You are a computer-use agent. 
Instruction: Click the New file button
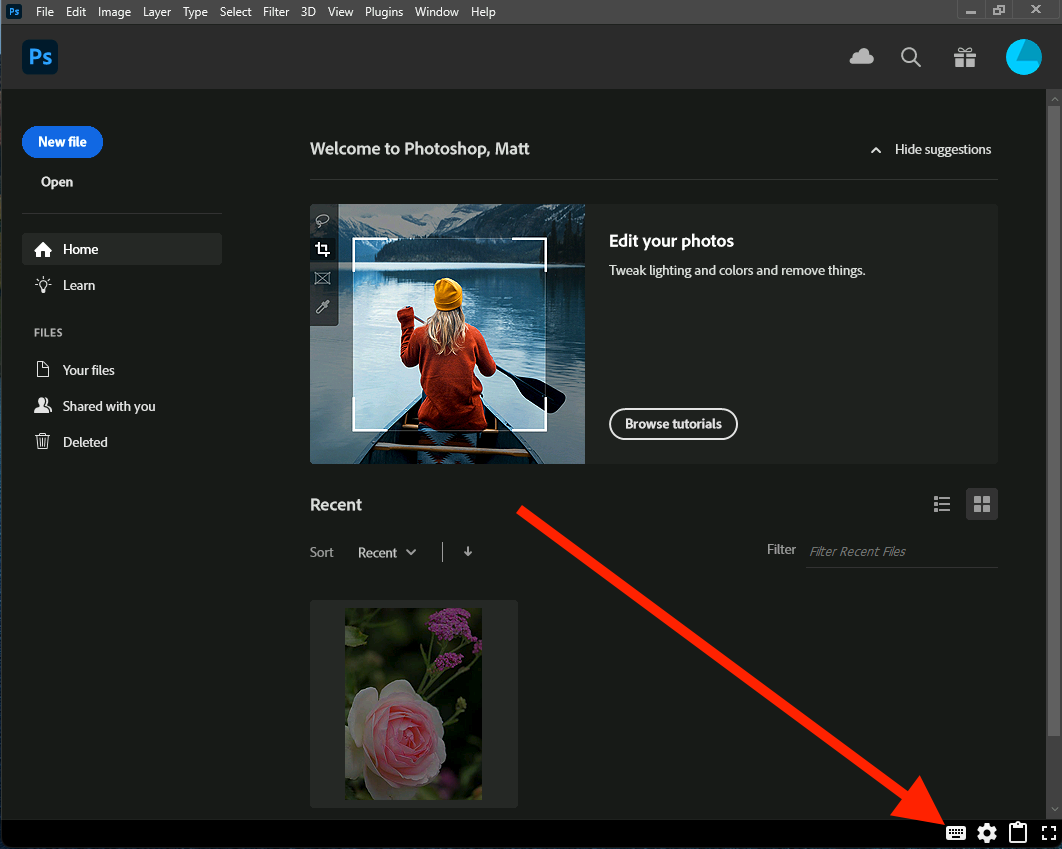point(62,142)
